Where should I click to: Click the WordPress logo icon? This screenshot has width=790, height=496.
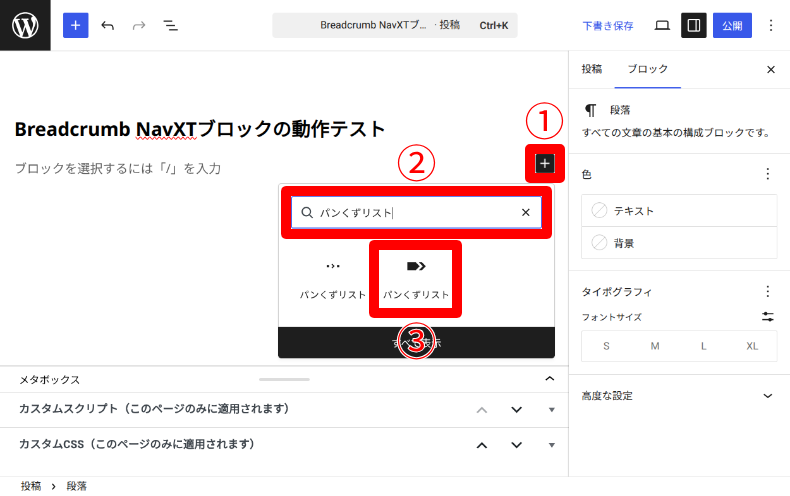click(x=25, y=25)
